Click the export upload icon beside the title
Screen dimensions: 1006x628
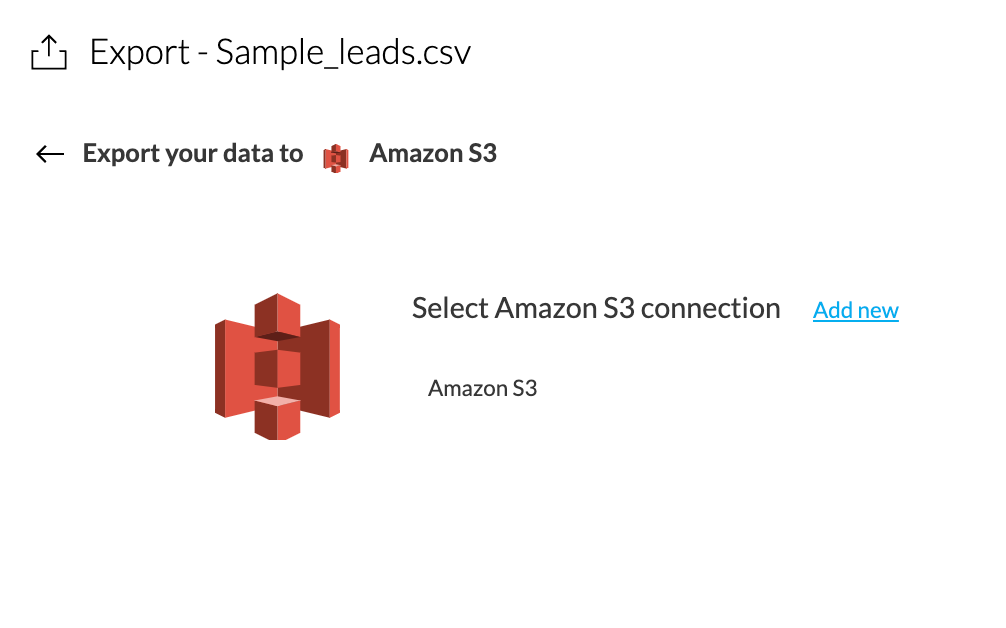tap(49, 53)
